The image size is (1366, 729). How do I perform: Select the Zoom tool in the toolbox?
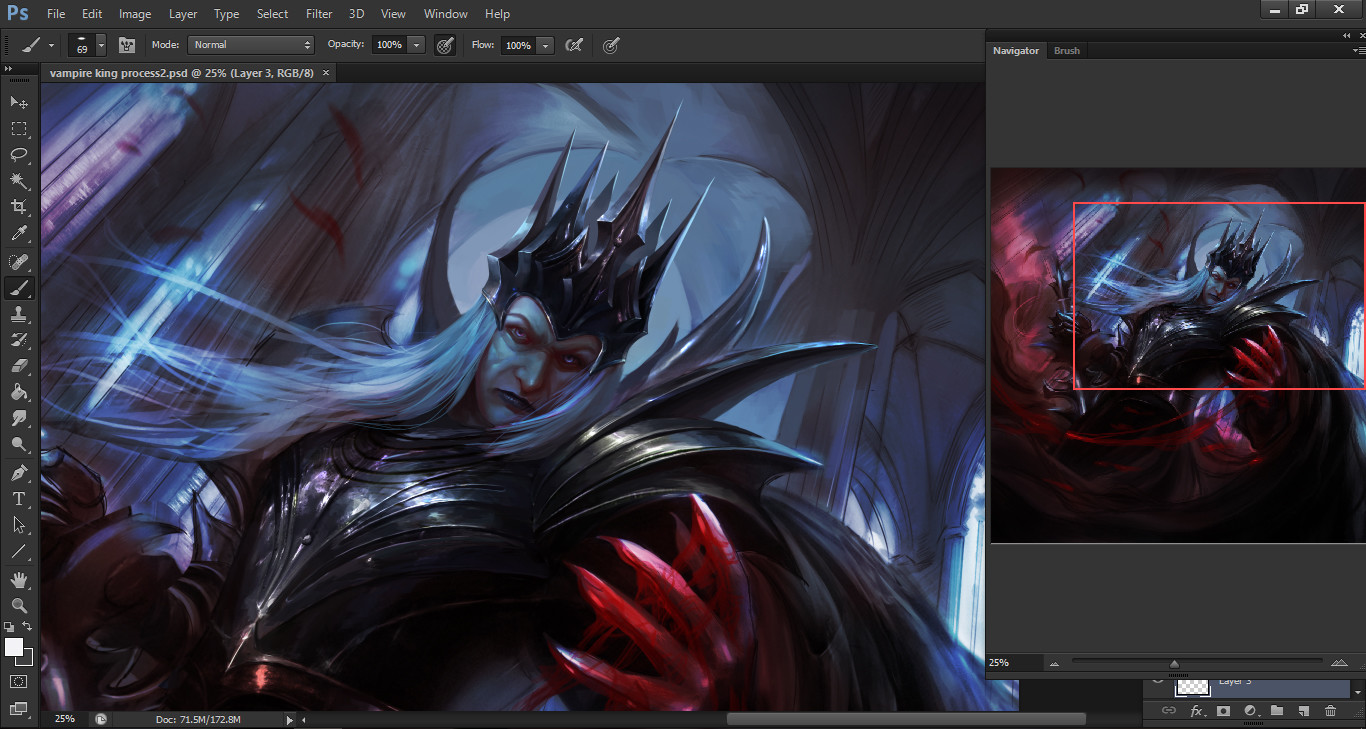pyautogui.click(x=19, y=605)
